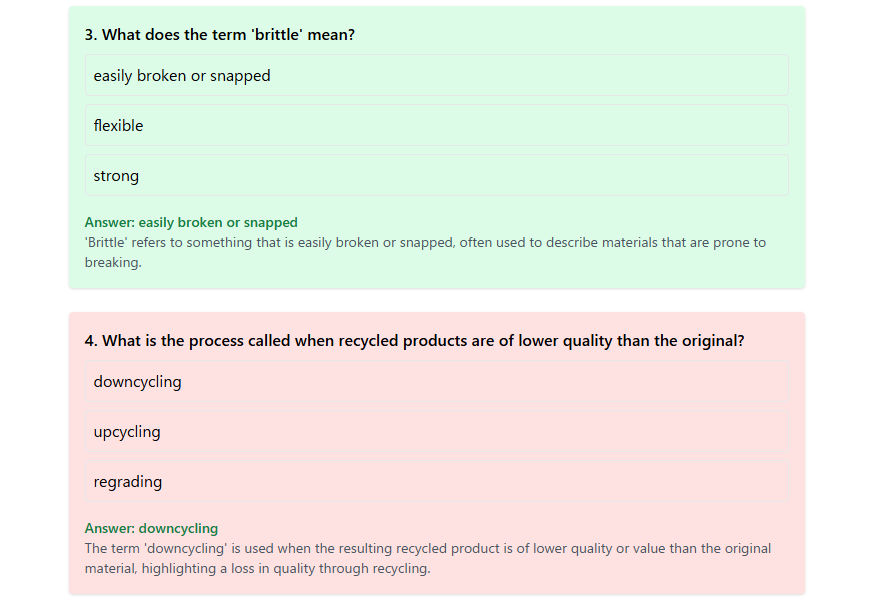
Task: Click the green 'Answer: easily broken or snapped' text
Action: 191,222
